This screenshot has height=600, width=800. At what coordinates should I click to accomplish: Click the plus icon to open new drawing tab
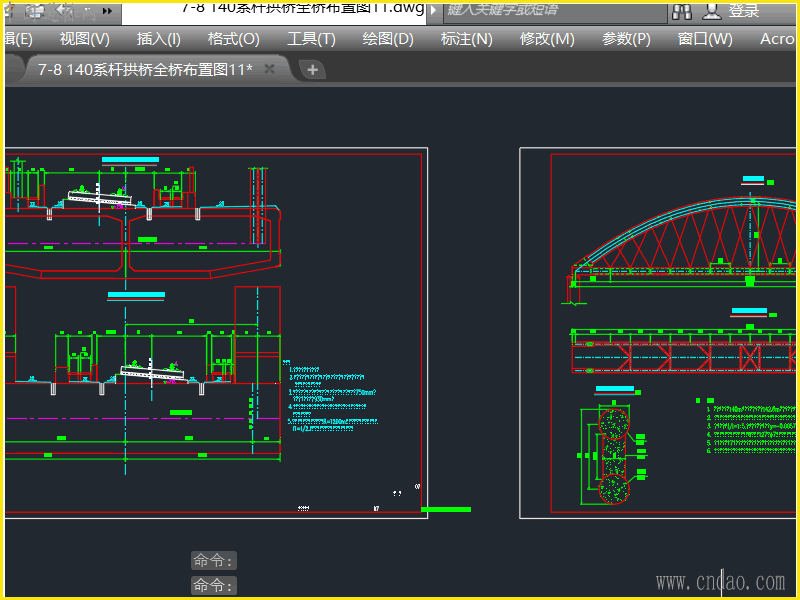(x=313, y=69)
